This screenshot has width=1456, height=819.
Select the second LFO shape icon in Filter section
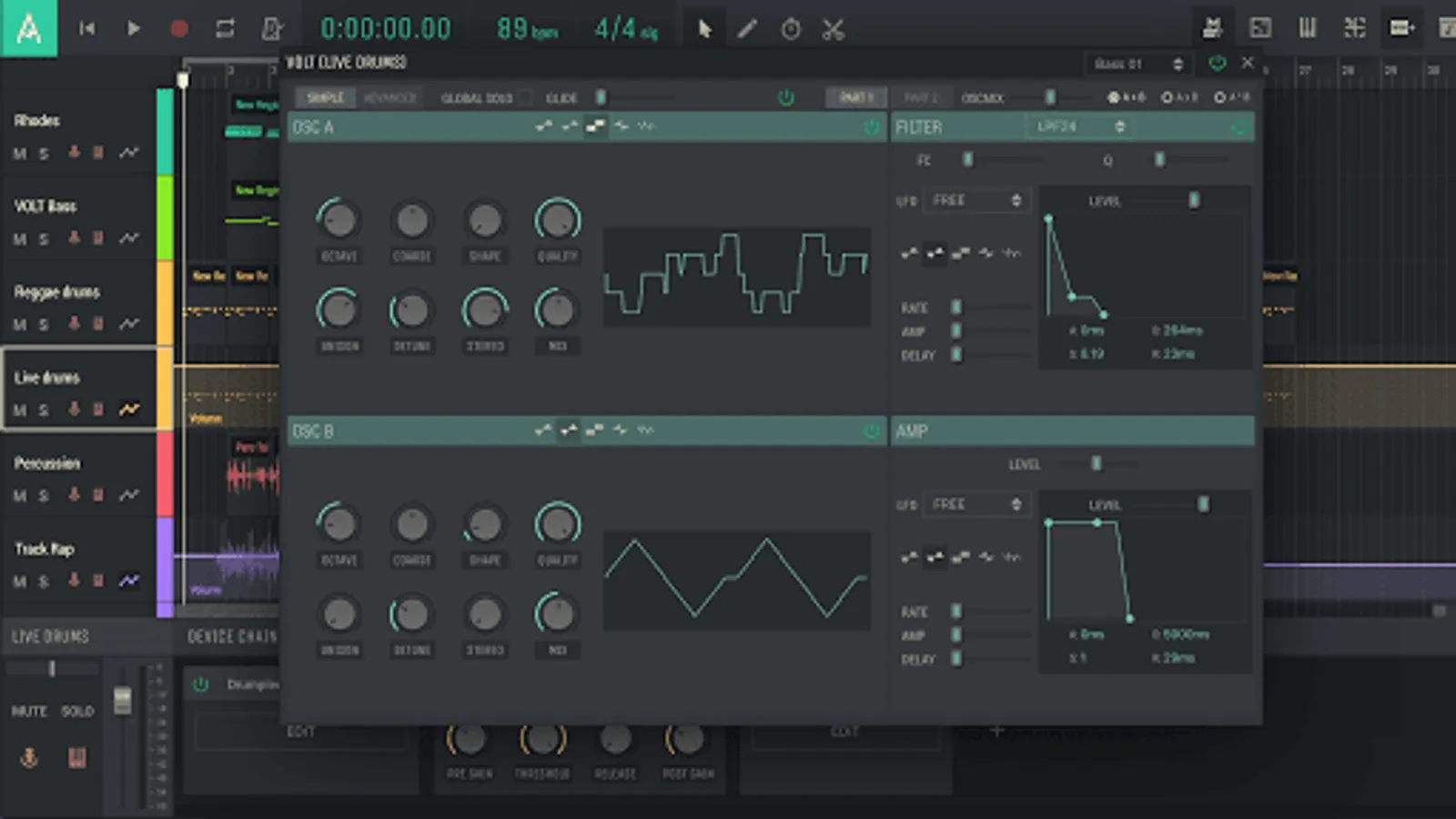coord(935,253)
